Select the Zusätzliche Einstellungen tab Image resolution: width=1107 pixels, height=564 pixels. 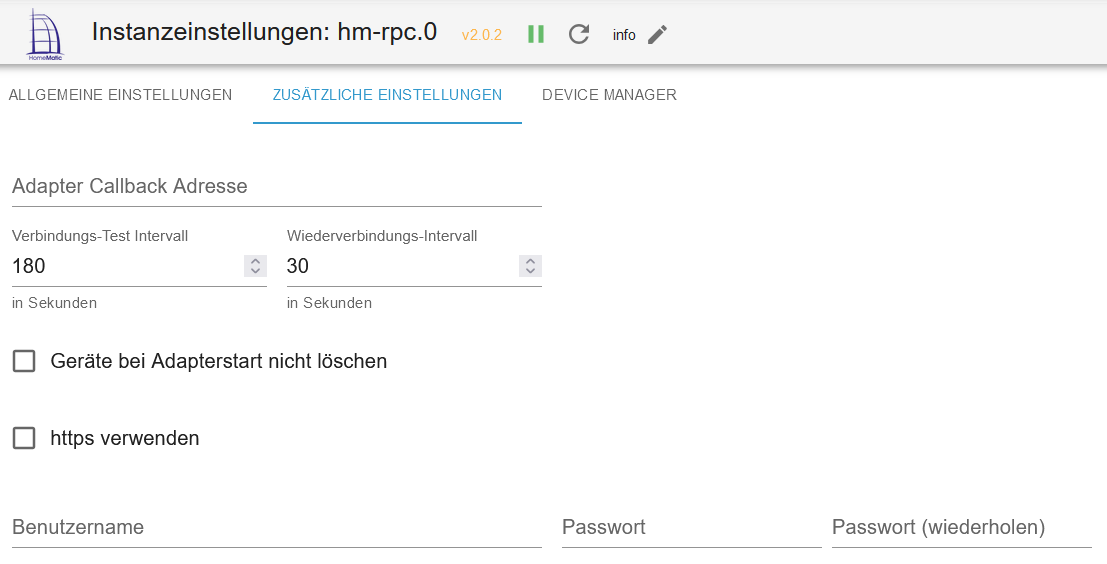387,95
